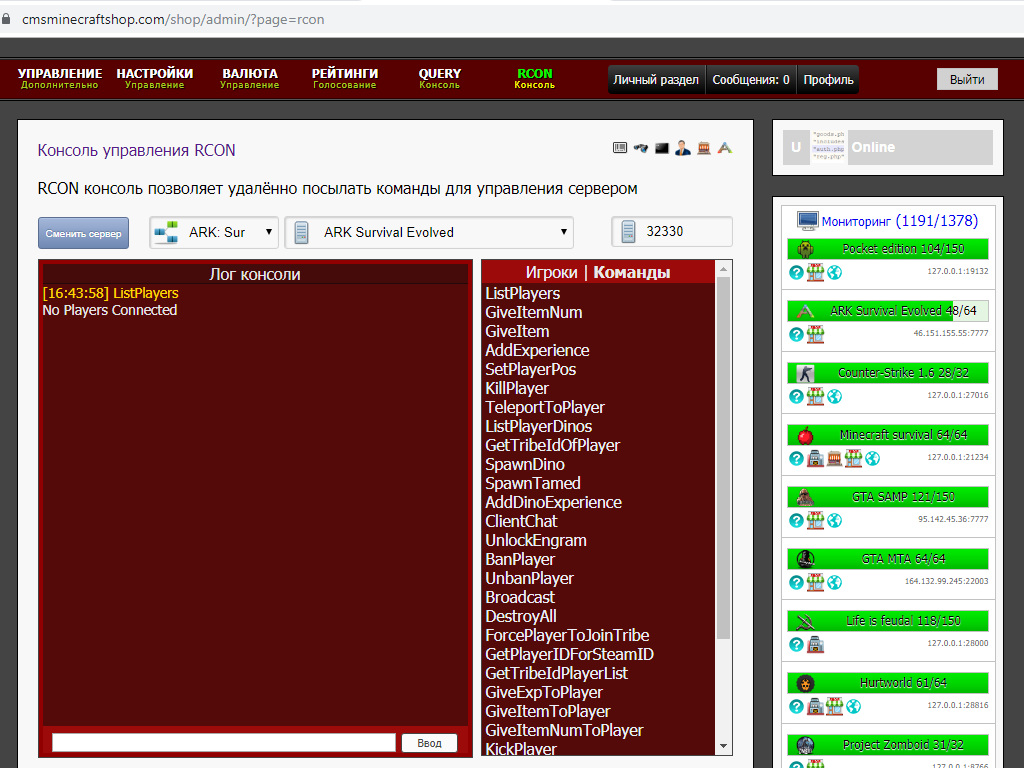Open the РЕЙТИНГИ menu

pos(344,78)
